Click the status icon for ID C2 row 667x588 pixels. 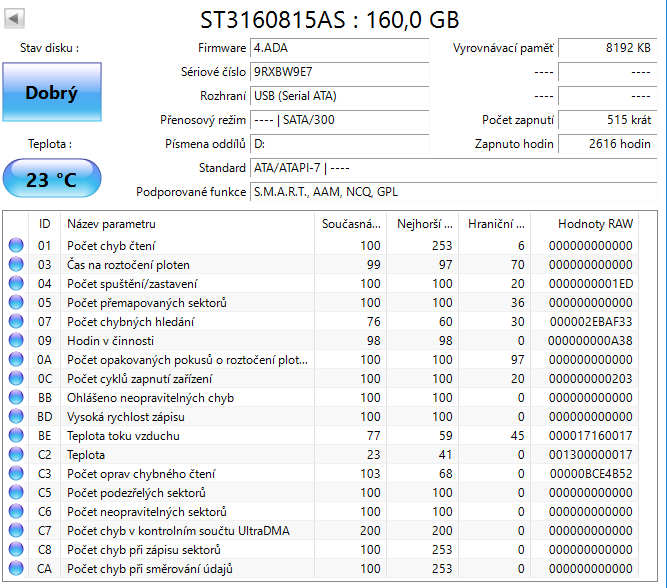16,454
